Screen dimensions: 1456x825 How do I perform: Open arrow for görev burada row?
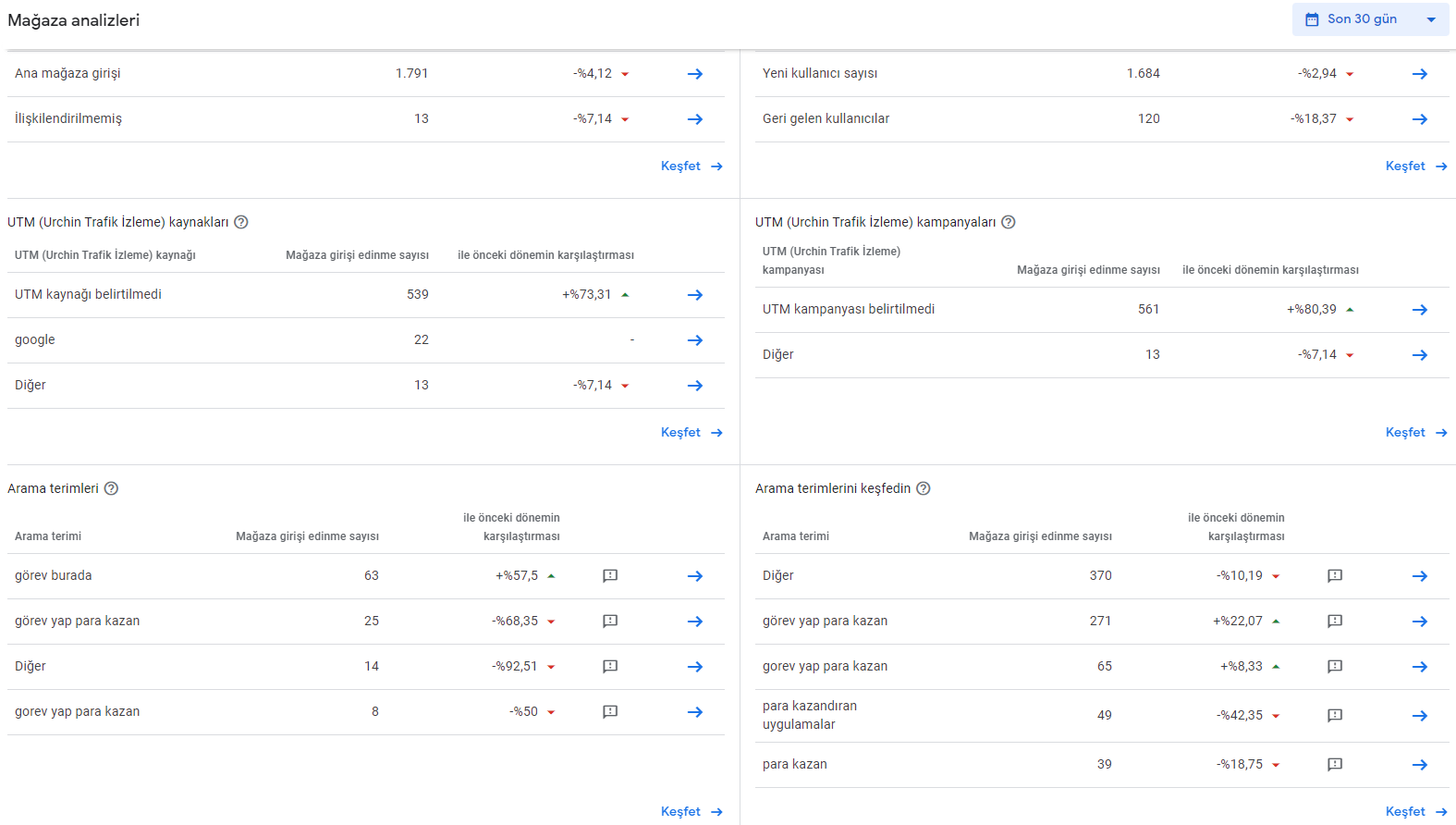[x=695, y=576]
